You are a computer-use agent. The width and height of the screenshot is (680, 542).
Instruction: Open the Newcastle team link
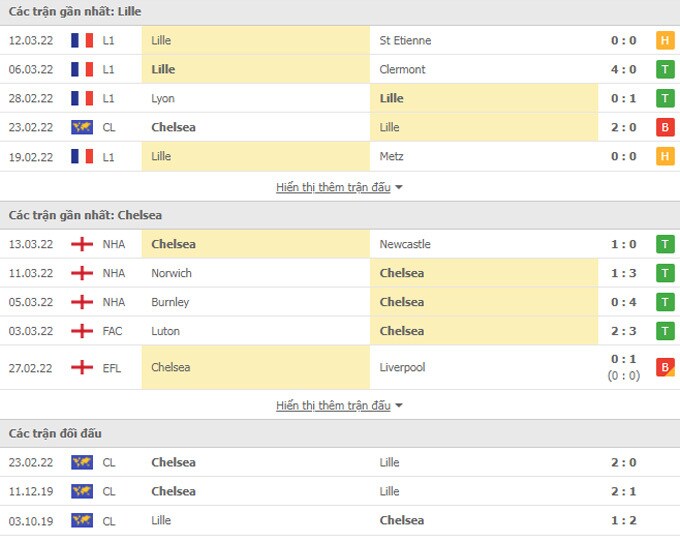(x=405, y=245)
